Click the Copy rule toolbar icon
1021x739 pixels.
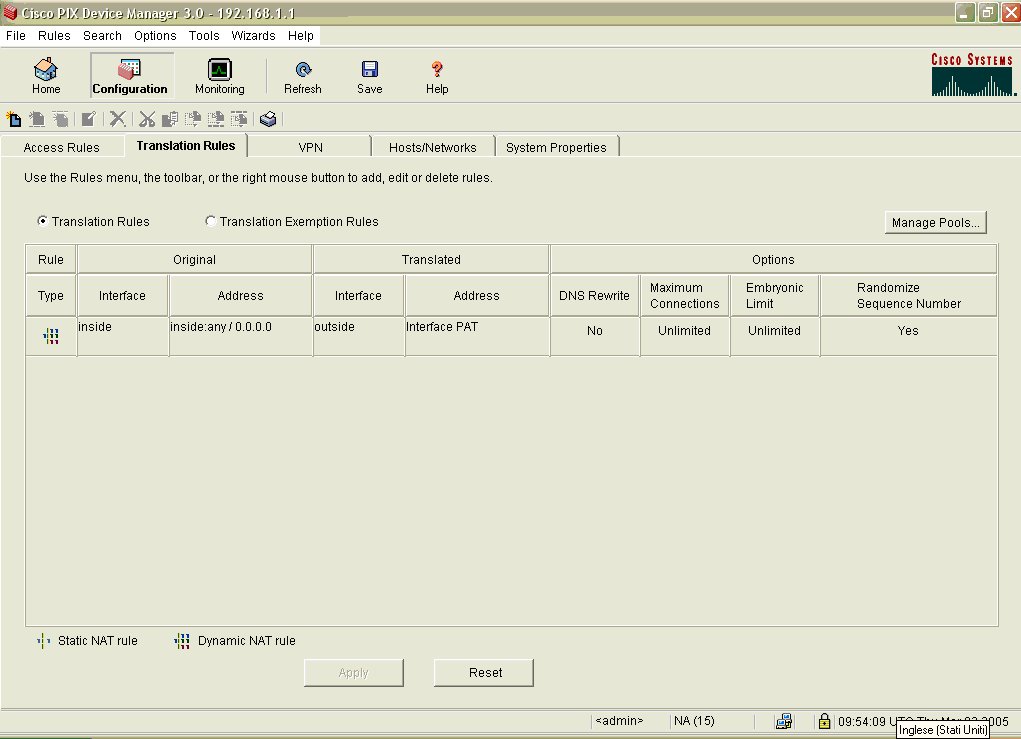[x=169, y=119]
